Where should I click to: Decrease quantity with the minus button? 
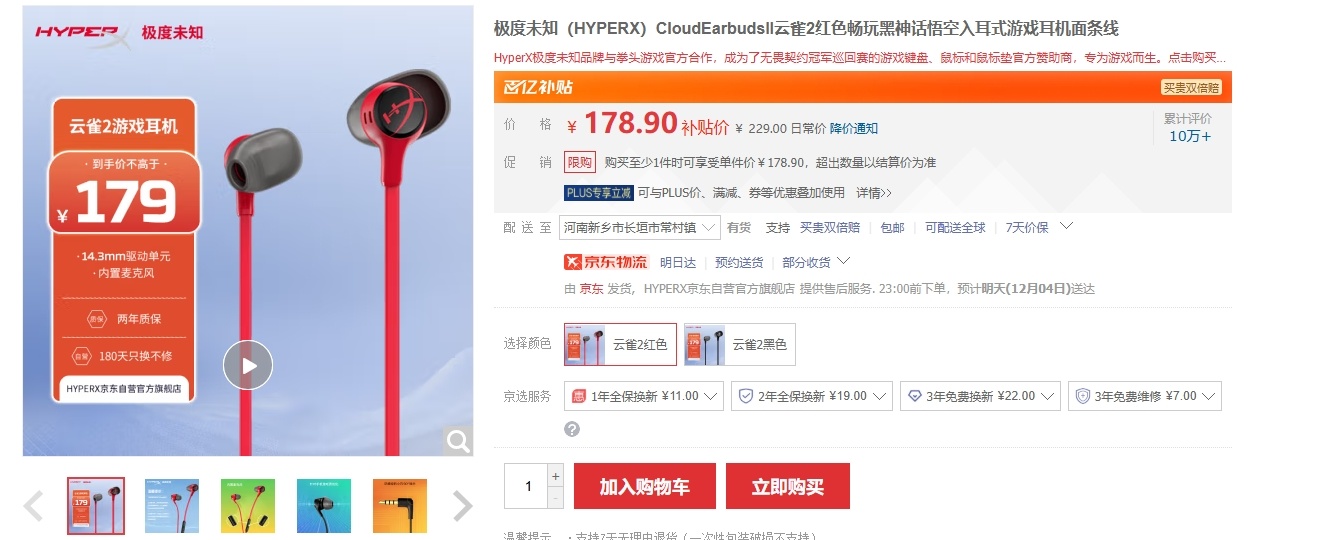556,497
